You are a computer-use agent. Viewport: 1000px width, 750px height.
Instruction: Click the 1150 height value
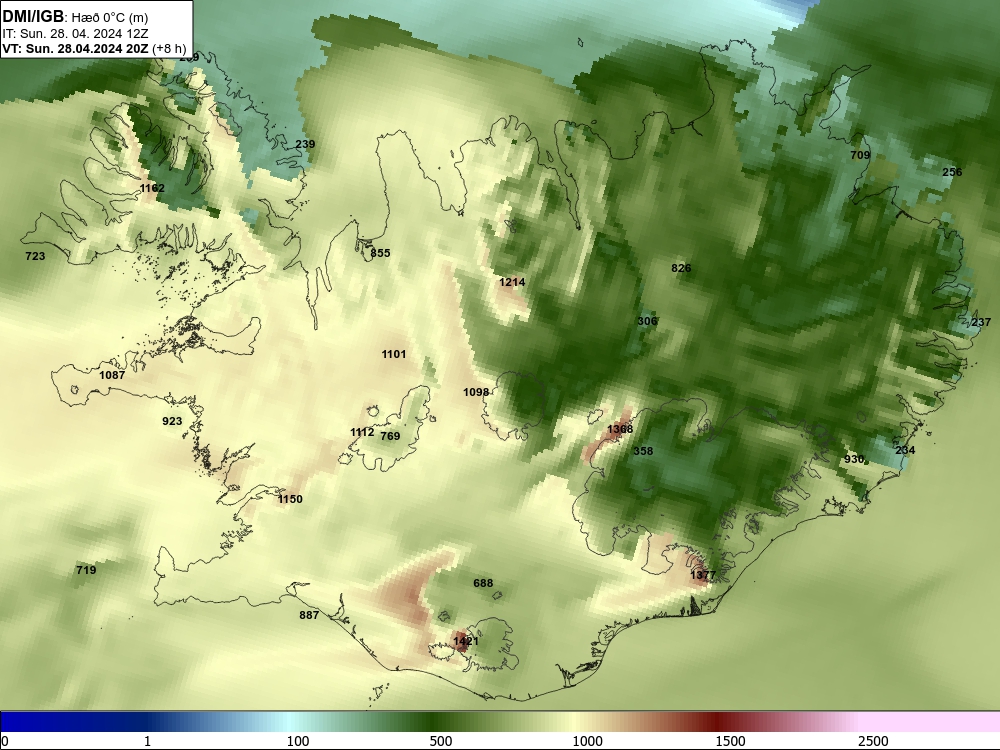(290, 499)
